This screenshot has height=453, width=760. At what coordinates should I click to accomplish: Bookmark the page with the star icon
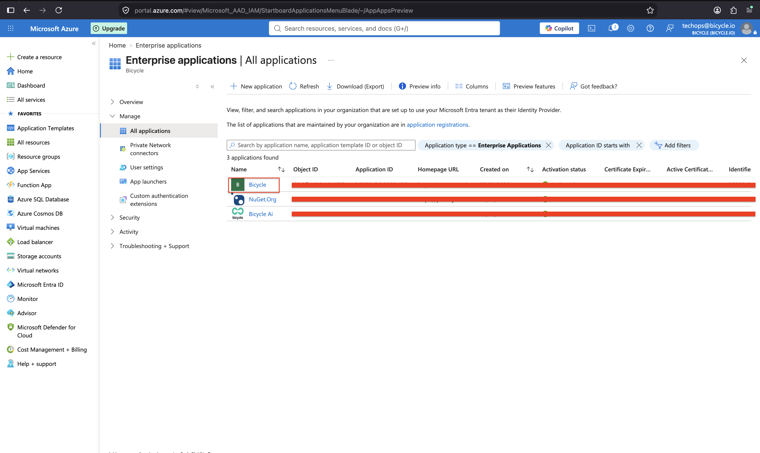[x=650, y=10]
